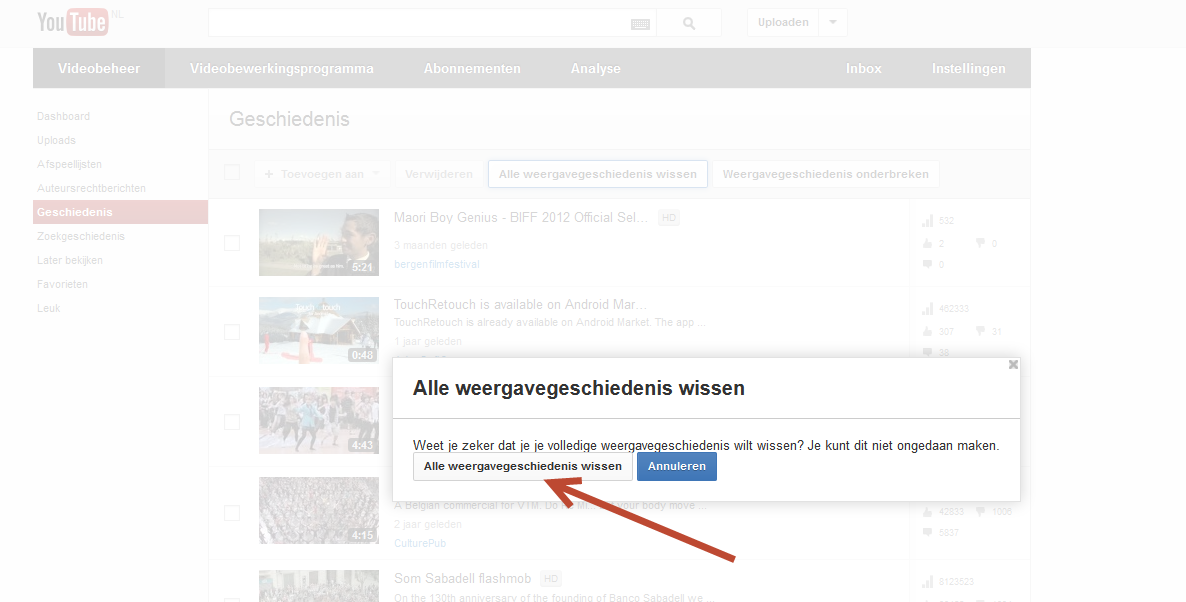Select the checkbox beside the 4:15 video
The image size is (1186, 602).
(232, 513)
